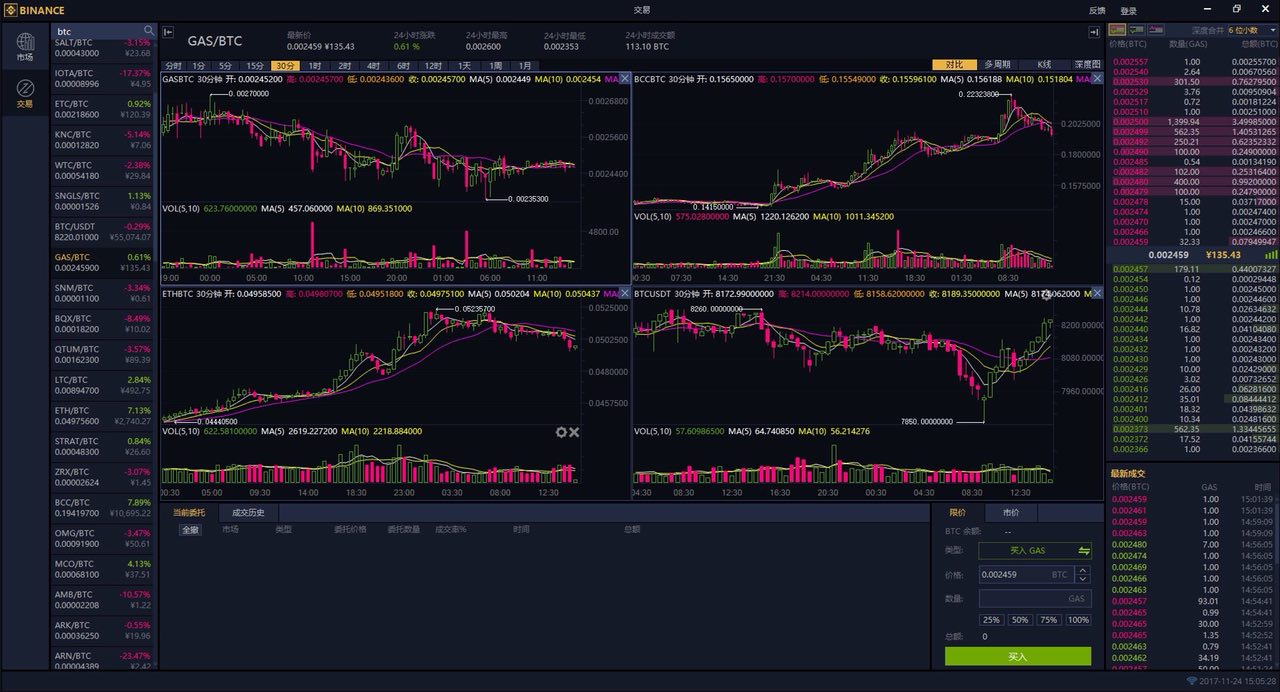The width and height of the screenshot is (1280, 692).
Task: Select 5分 chart interval
Action: (227, 65)
